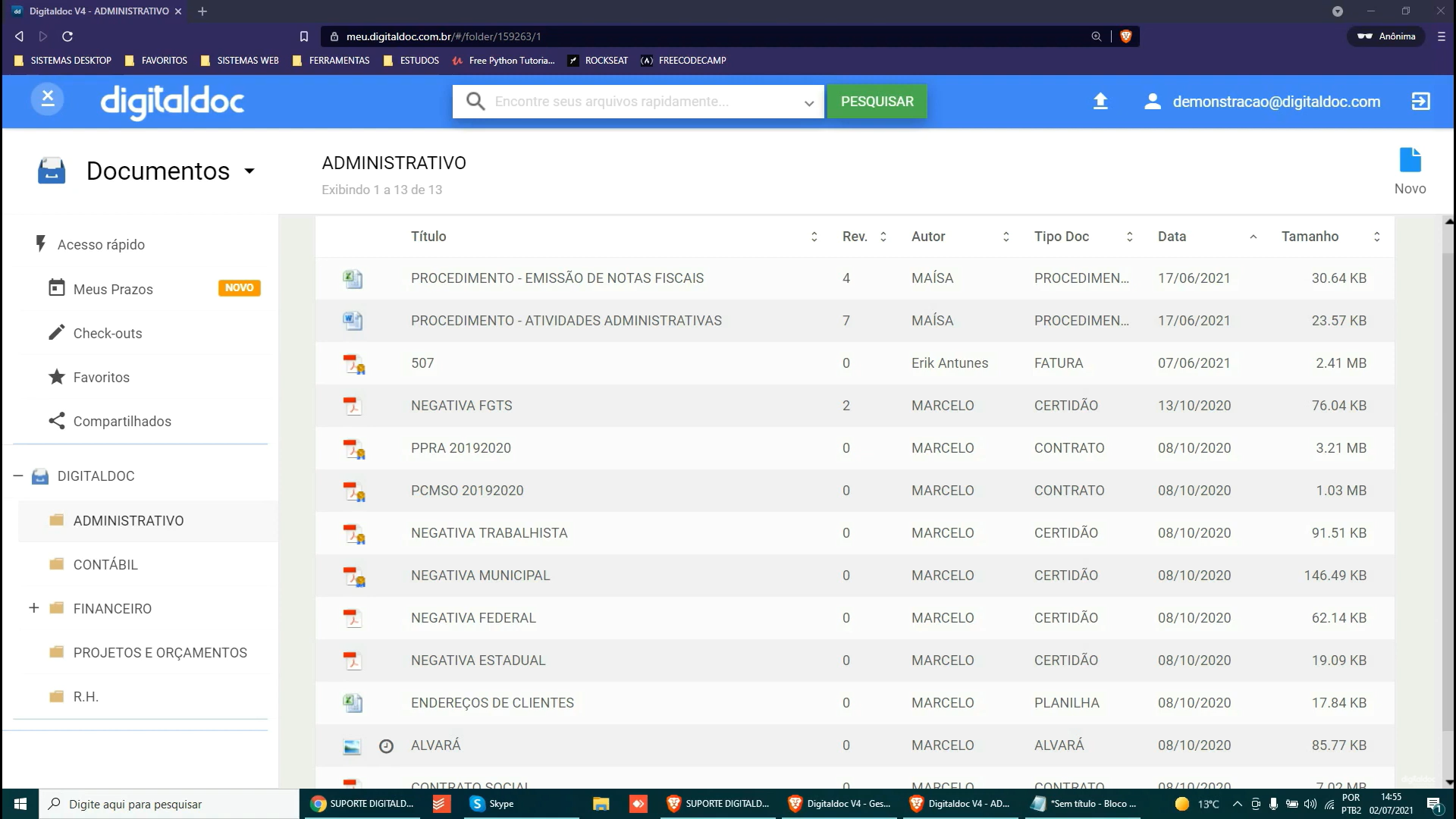Click the upload arrow icon in the header

[x=1100, y=102]
